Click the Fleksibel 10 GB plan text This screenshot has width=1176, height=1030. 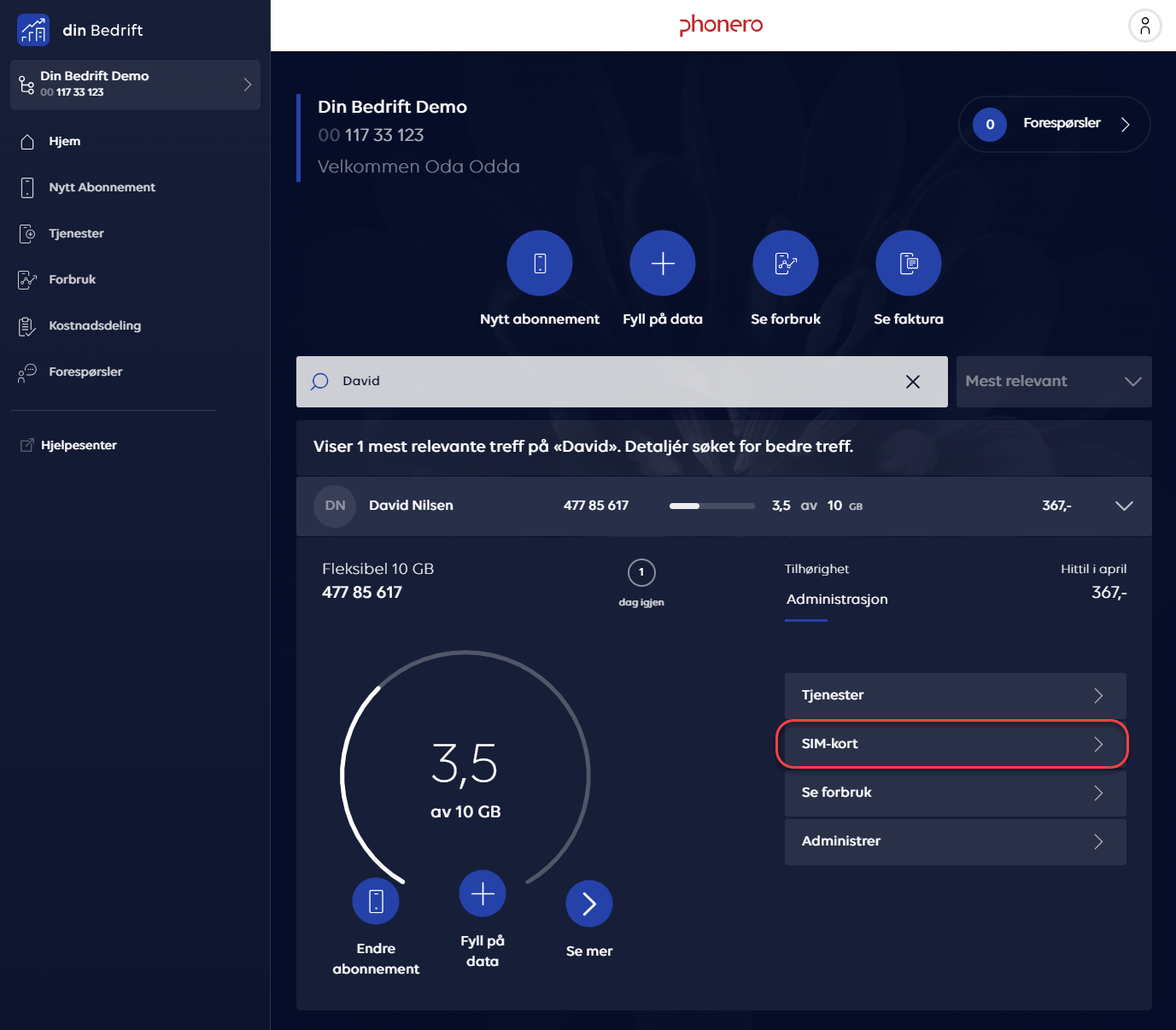click(x=377, y=569)
